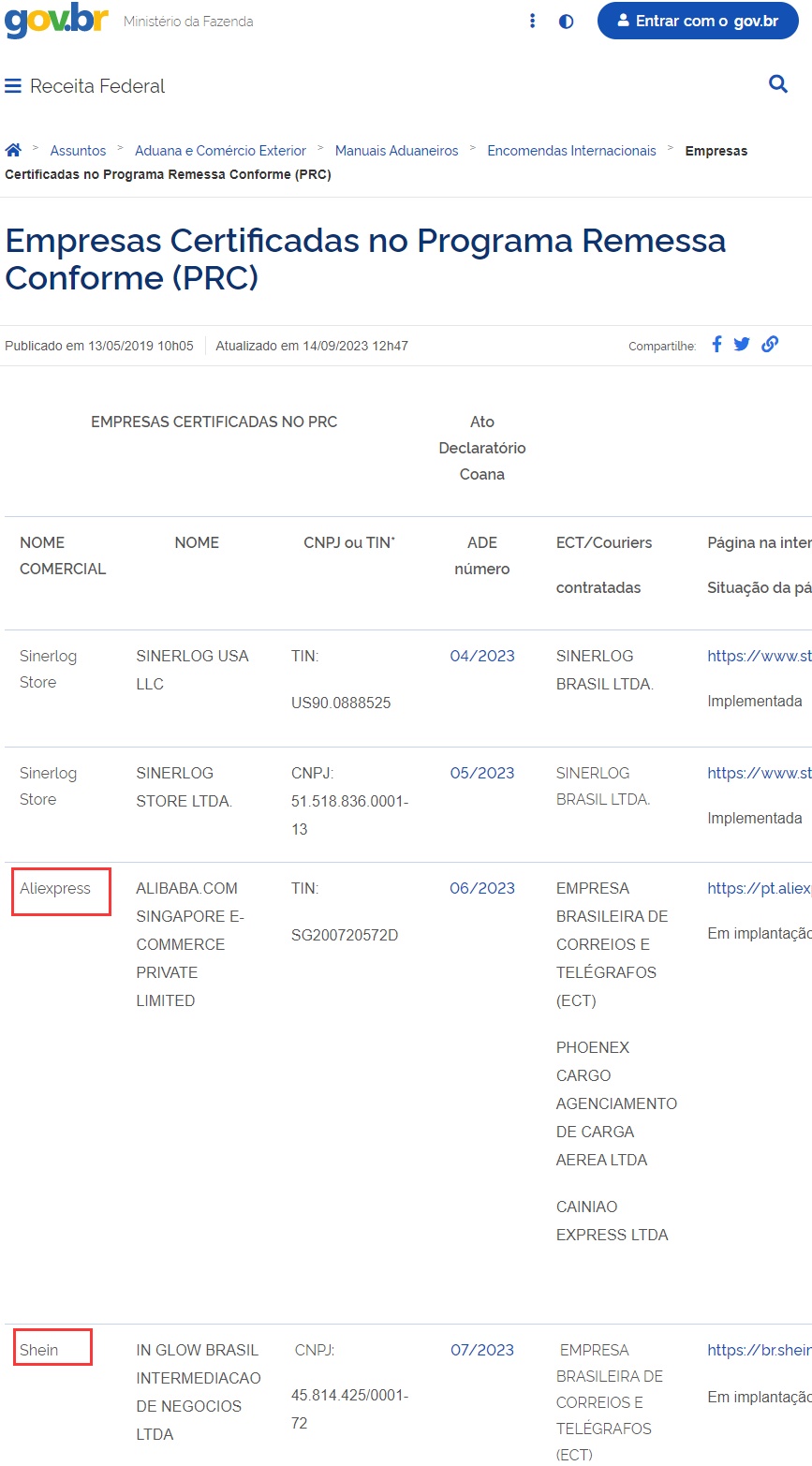This screenshot has width=812, height=1466.
Task: Select the SINERLOG USA LLC name cell
Action: tap(192, 670)
